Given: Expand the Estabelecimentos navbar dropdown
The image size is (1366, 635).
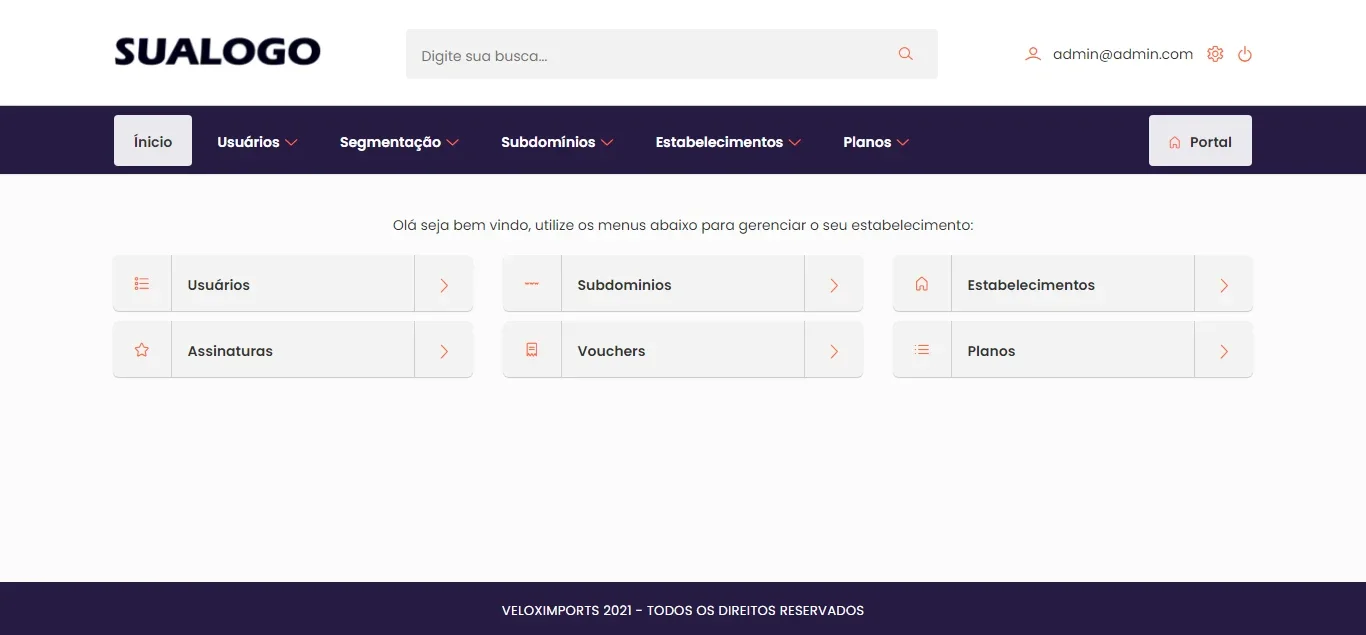Looking at the screenshot, I should point(728,142).
